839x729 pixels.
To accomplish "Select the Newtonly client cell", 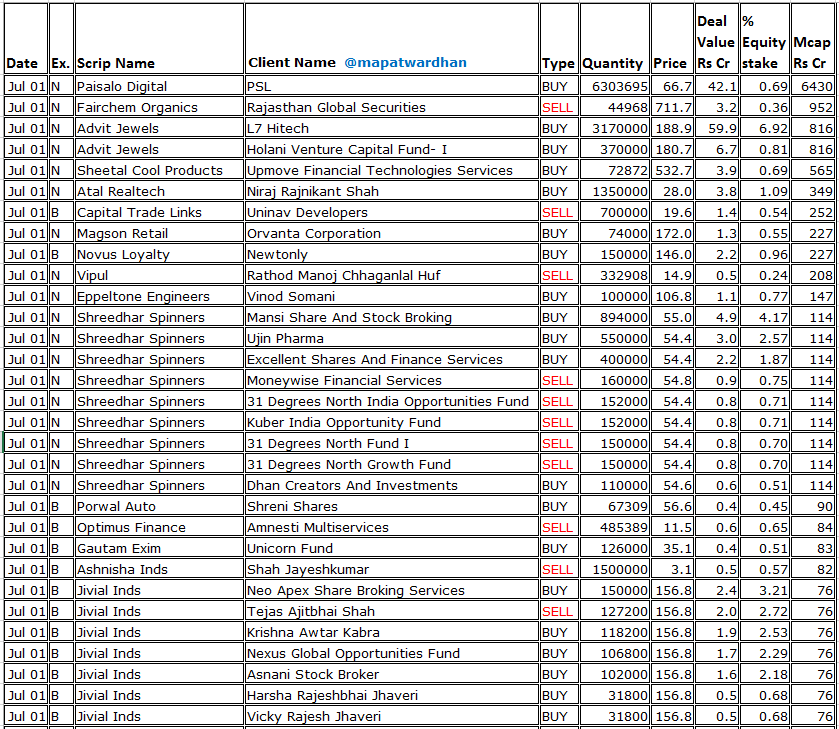I will click(x=392, y=254).
